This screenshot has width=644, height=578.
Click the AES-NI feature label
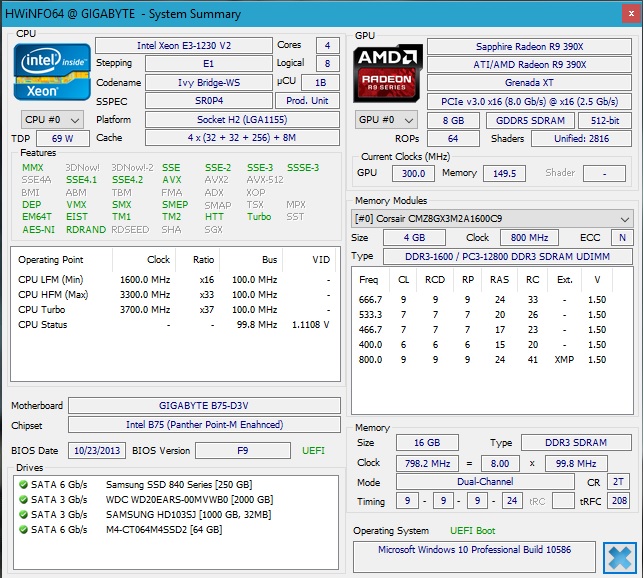[38, 229]
